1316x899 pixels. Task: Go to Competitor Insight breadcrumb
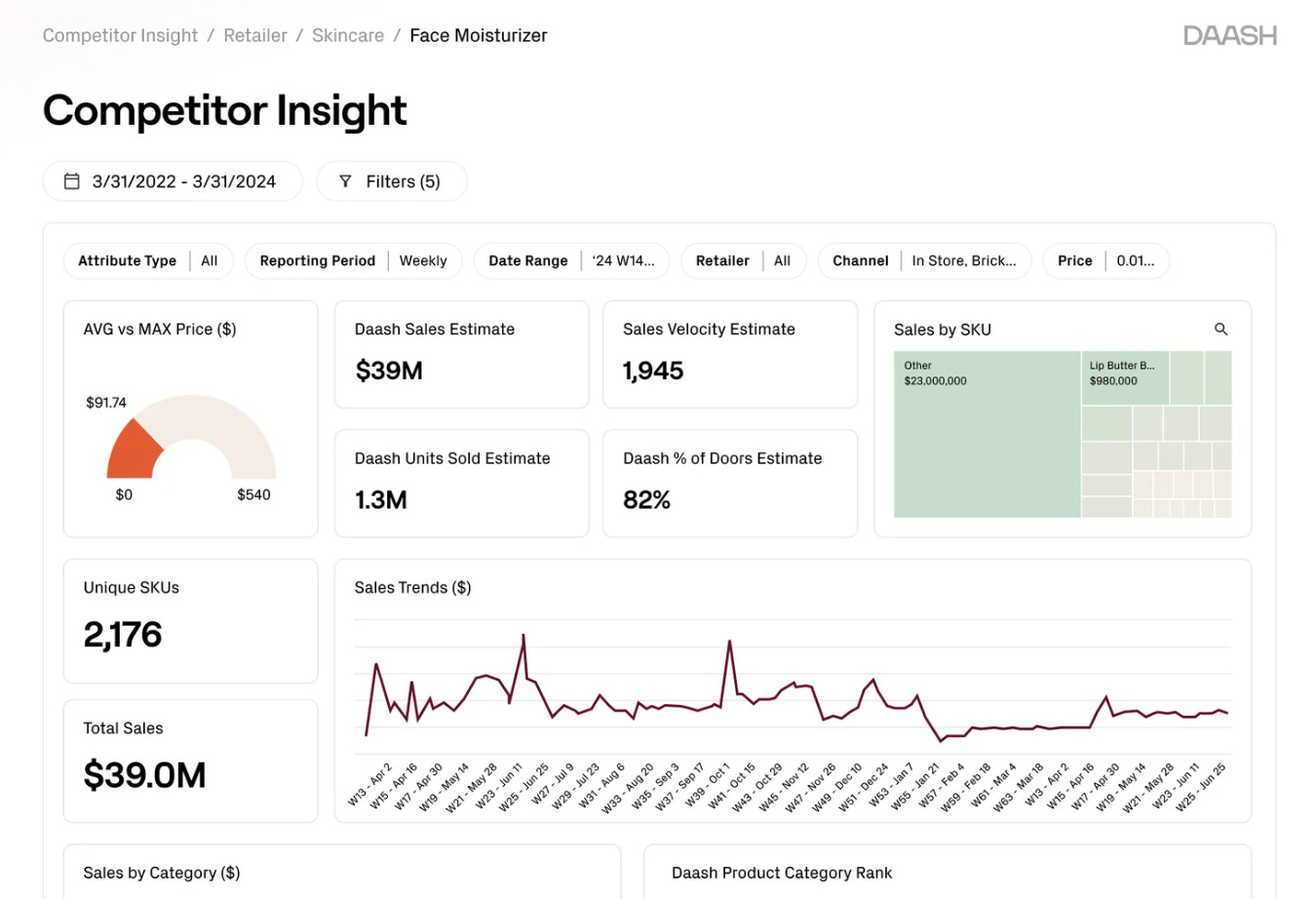tap(120, 36)
